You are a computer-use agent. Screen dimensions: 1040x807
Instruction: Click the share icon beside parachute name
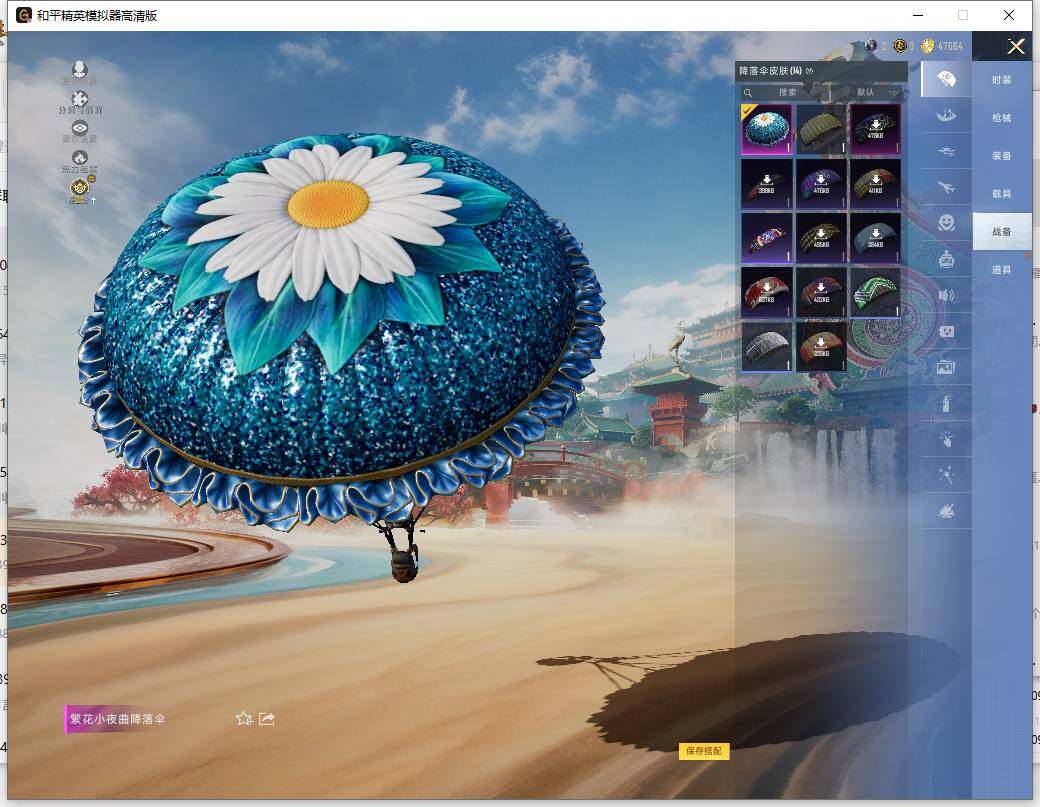(x=267, y=718)
